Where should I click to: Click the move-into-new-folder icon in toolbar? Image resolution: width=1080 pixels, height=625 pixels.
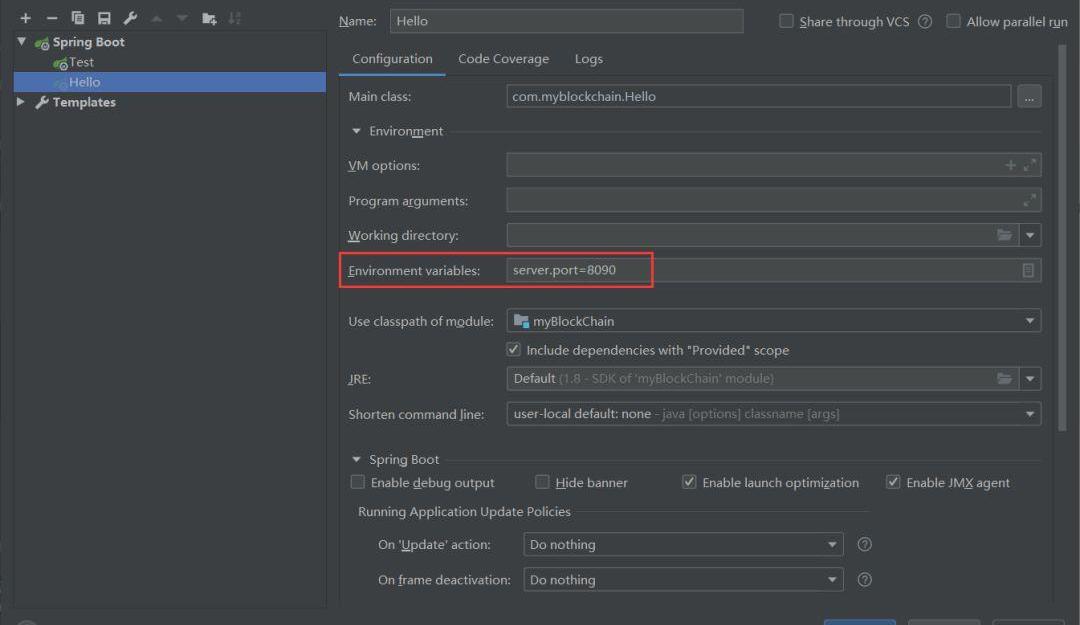click(209, 18)
